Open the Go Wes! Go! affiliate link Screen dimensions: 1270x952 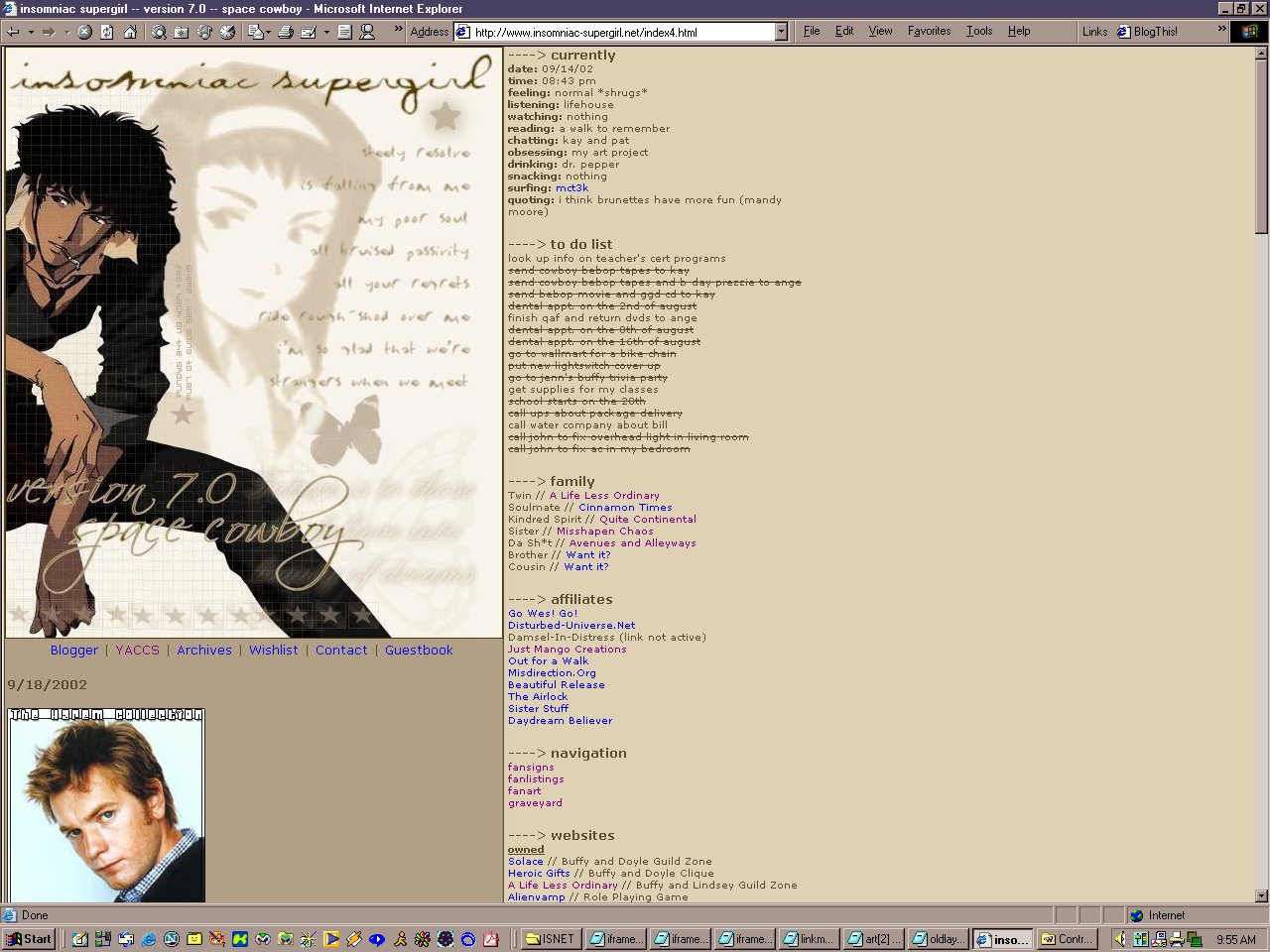point(543,614)
